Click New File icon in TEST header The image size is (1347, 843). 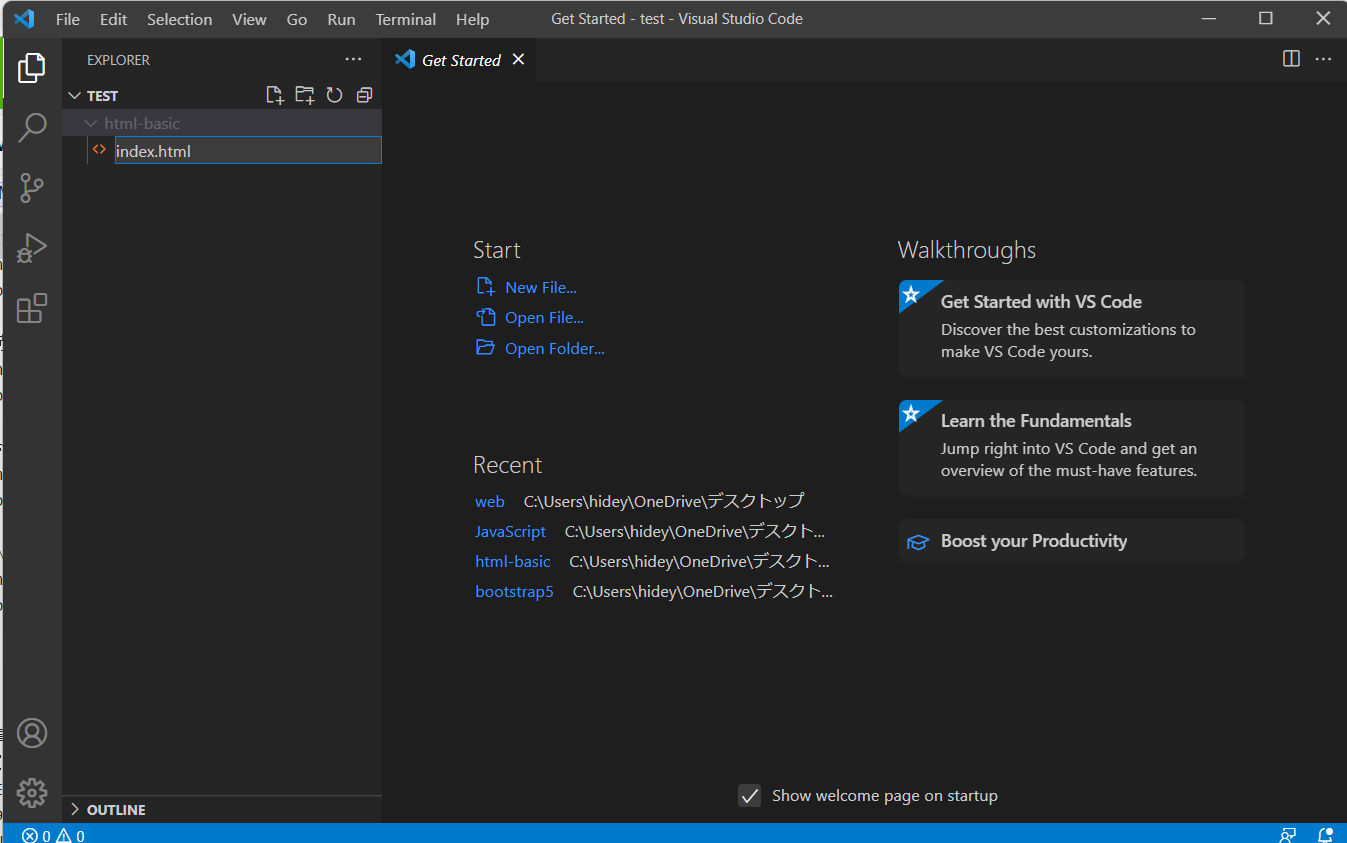click(x=274, y=95)
